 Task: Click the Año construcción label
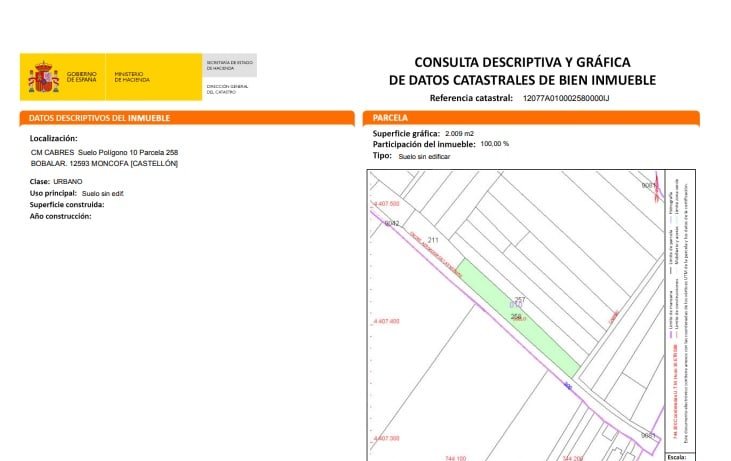[x=61, y=216]
